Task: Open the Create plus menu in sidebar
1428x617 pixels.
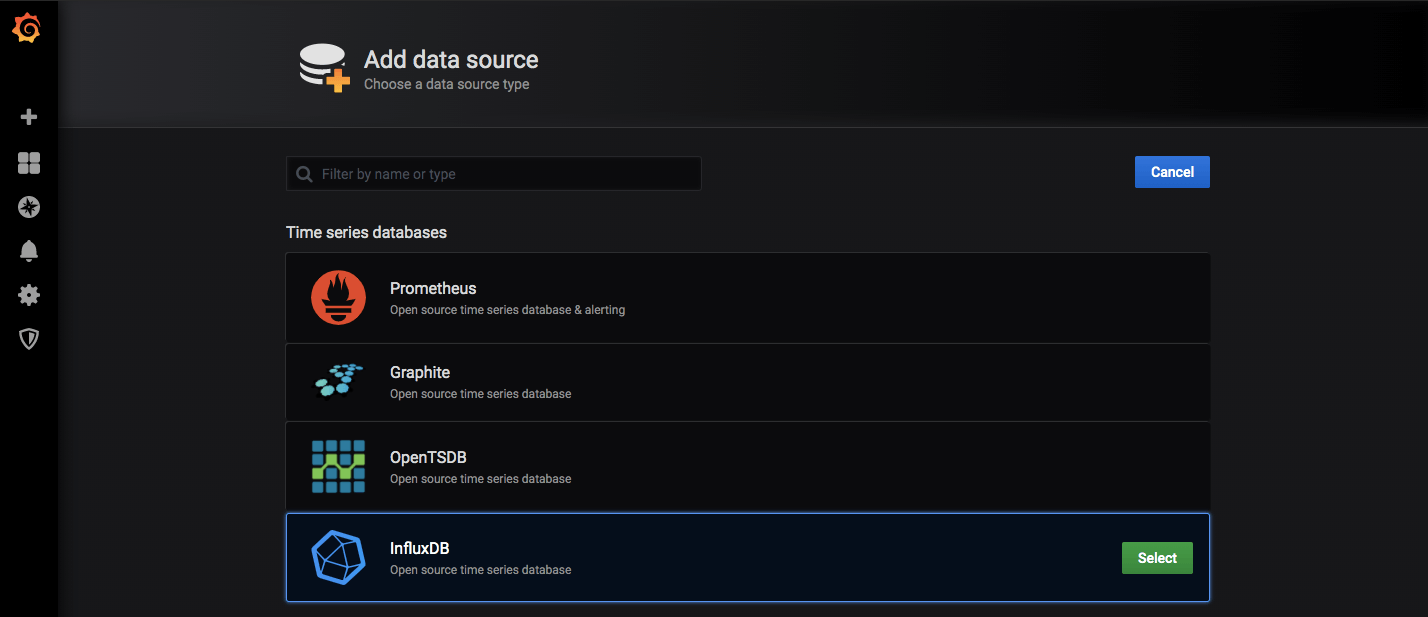Action: 29,117
